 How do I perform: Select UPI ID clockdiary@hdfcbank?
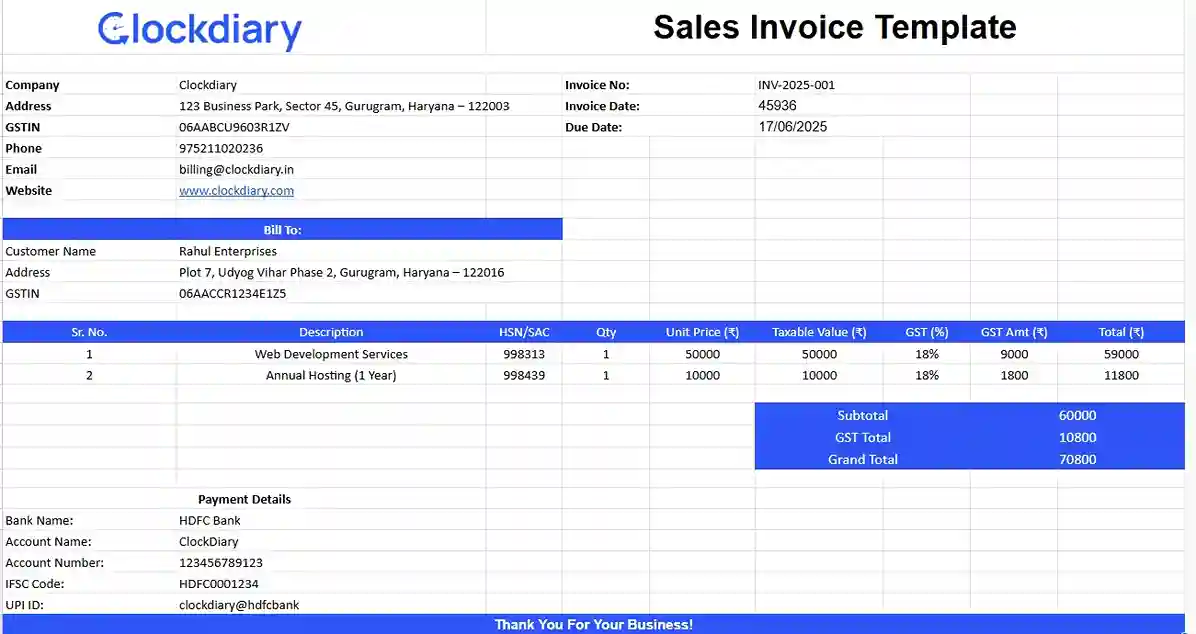pyautogui.click(x=239, y=605)
